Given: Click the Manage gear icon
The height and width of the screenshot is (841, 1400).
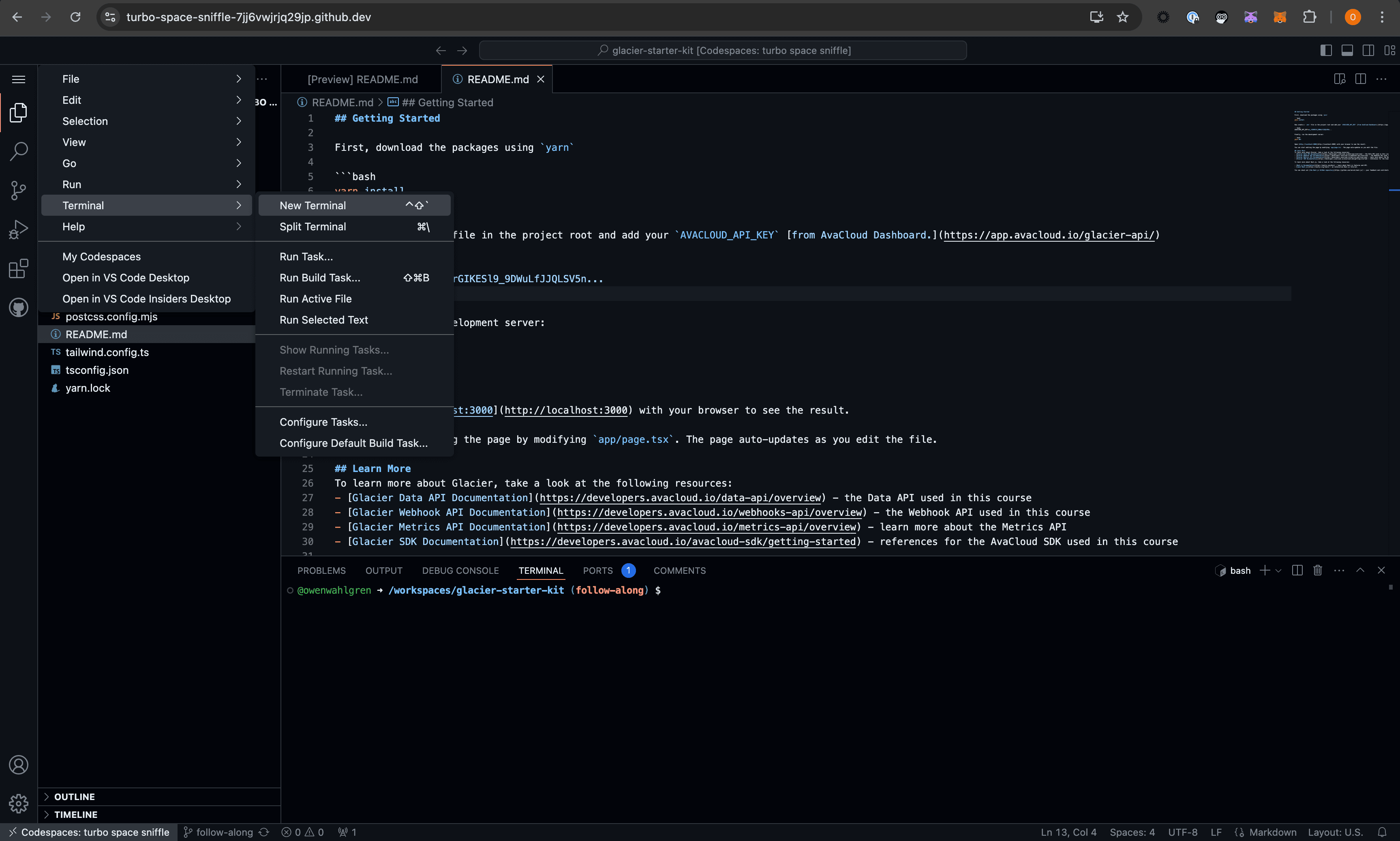Looking at the screenshot, I should coord(19,803).
